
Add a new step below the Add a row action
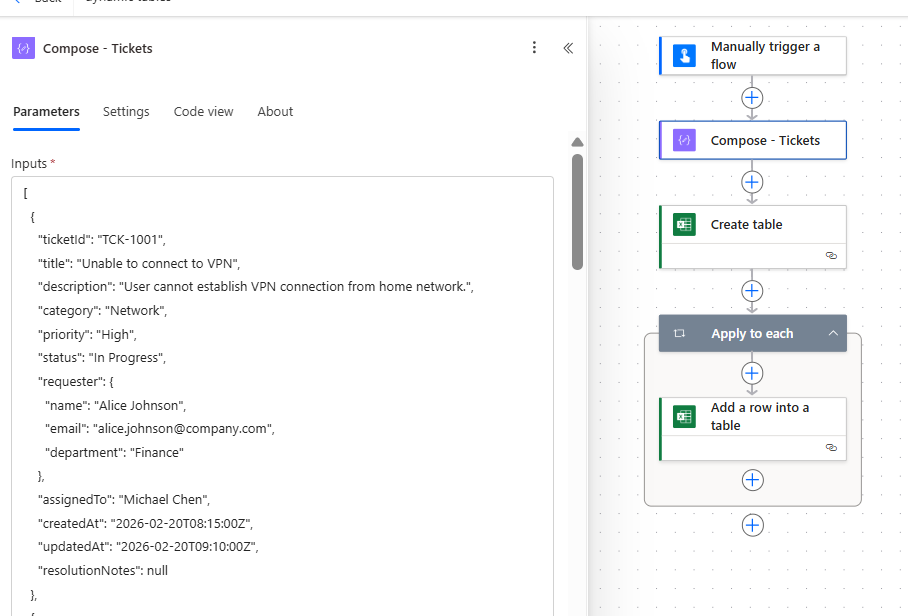pyautogui.click(x=752, y=480)
